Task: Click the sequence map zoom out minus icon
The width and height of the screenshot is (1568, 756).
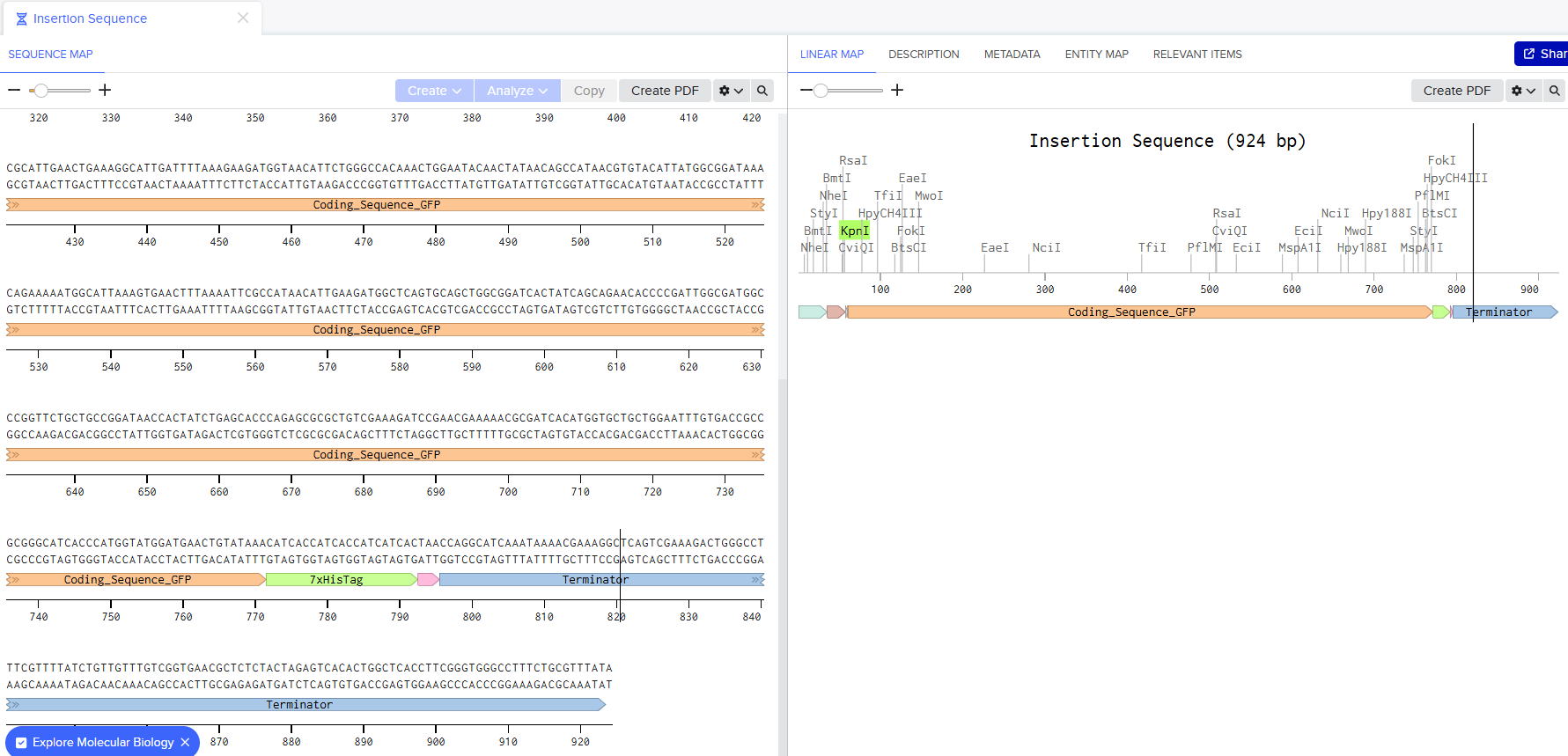Action: coord(14,91)
